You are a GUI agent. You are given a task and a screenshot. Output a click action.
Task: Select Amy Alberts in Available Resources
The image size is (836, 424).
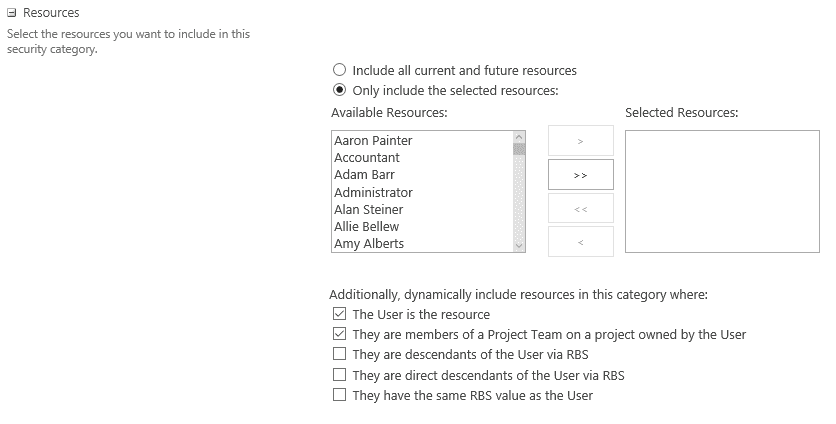coord(369,243)
